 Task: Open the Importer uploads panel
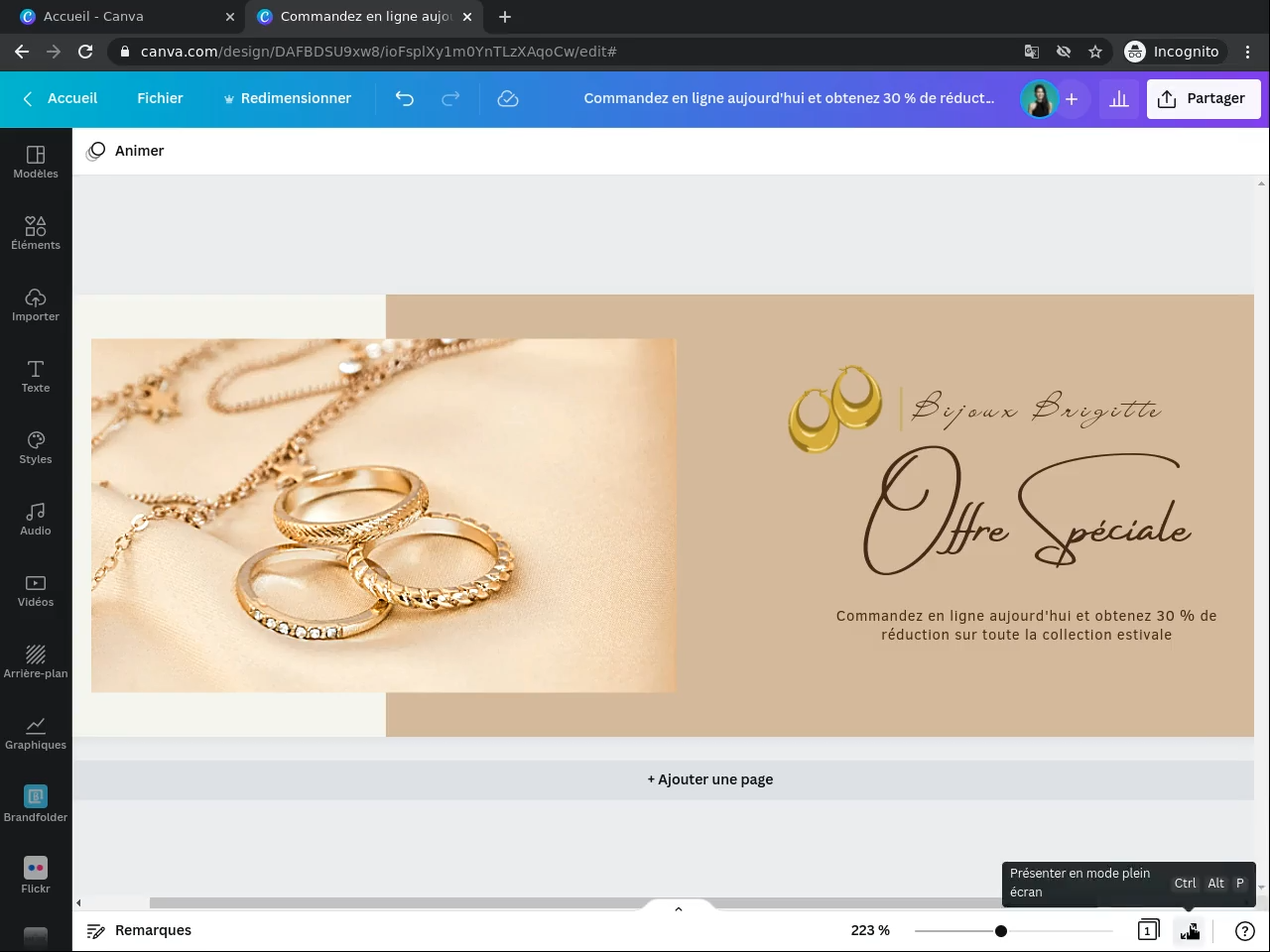(x=36, y=304)
